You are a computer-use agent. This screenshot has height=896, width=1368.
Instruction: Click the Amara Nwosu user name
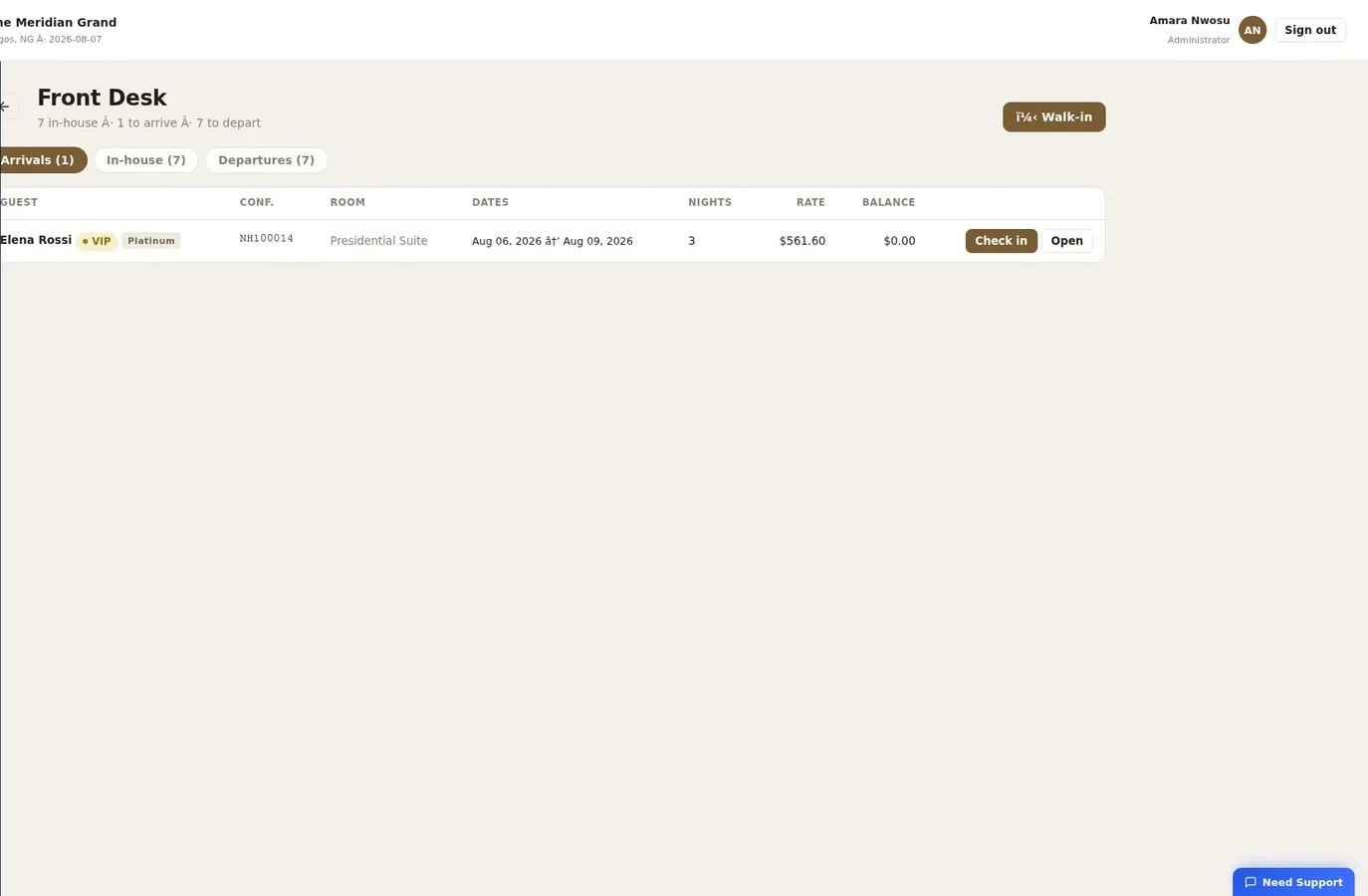[1189, 21]
